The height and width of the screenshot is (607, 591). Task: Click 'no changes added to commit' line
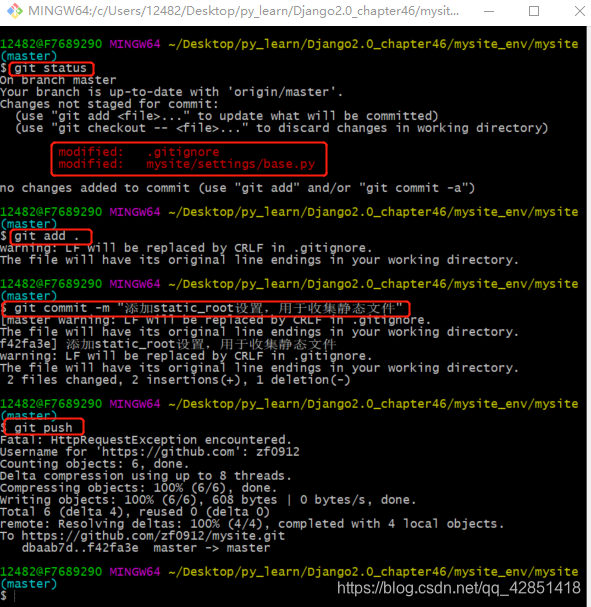pyautogui.click(x=237, y=188)
